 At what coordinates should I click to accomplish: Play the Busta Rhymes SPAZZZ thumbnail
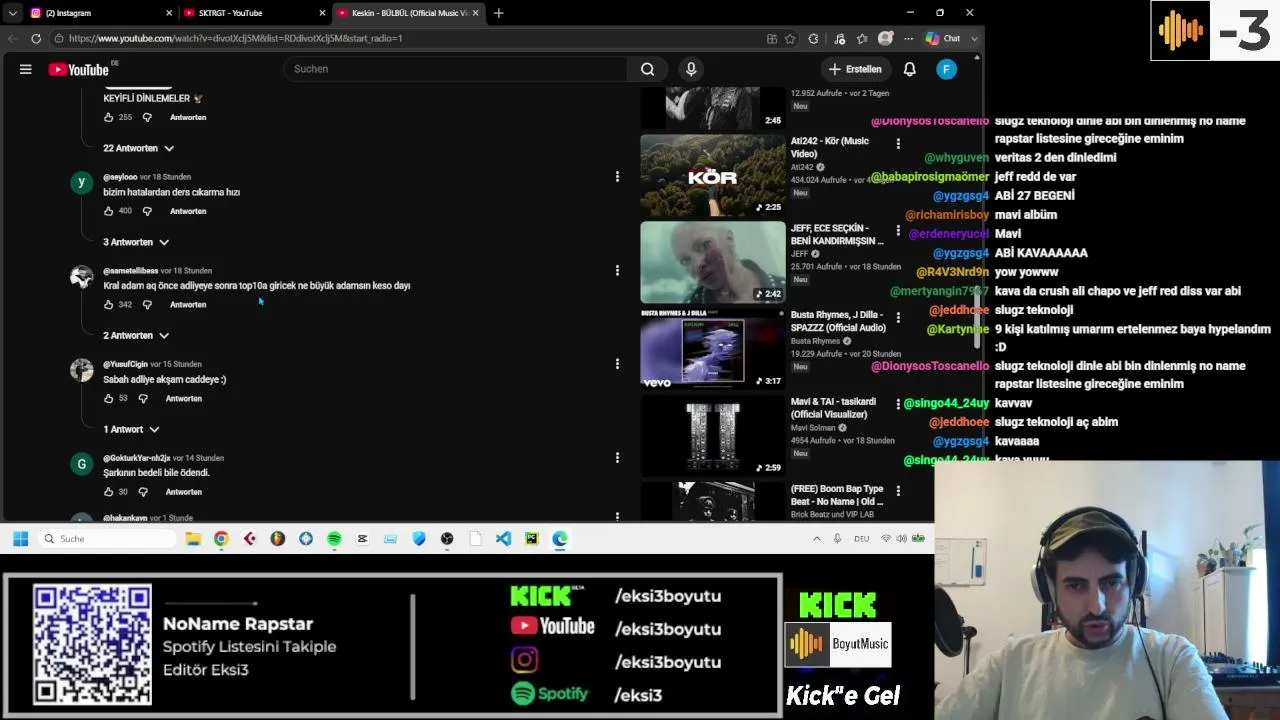tap(713, 349)
